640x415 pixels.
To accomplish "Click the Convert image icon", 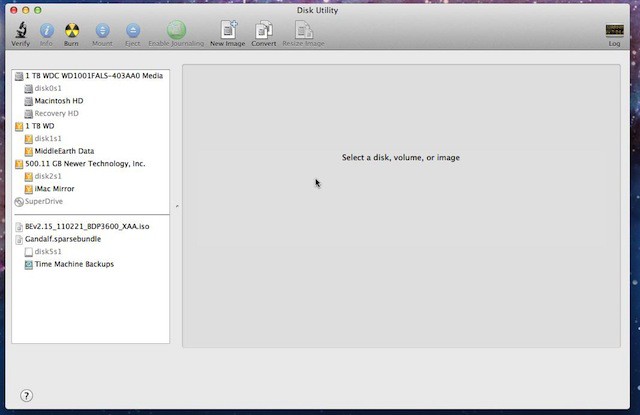I will (264, 31).
